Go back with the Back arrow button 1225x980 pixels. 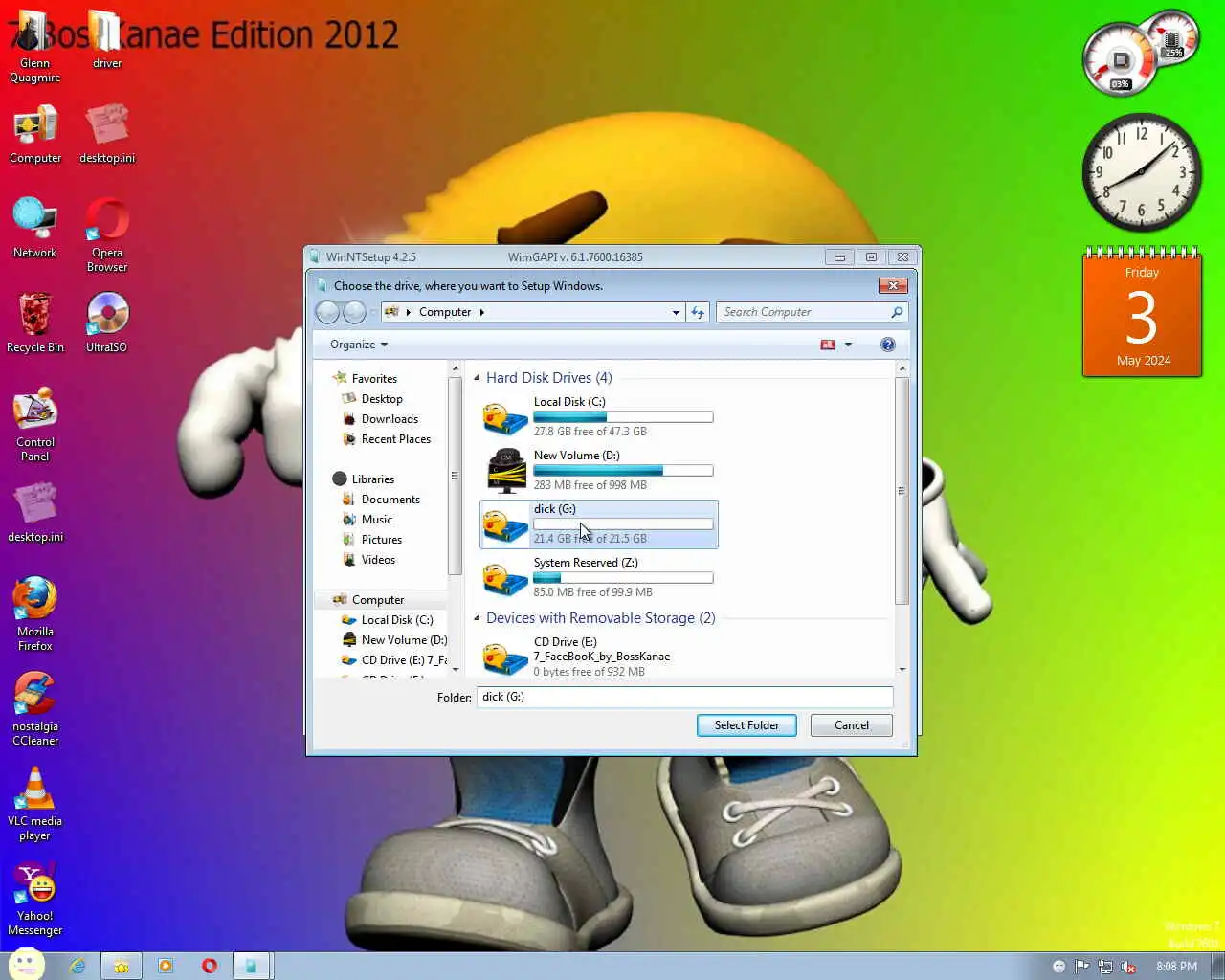pos(327,312)
